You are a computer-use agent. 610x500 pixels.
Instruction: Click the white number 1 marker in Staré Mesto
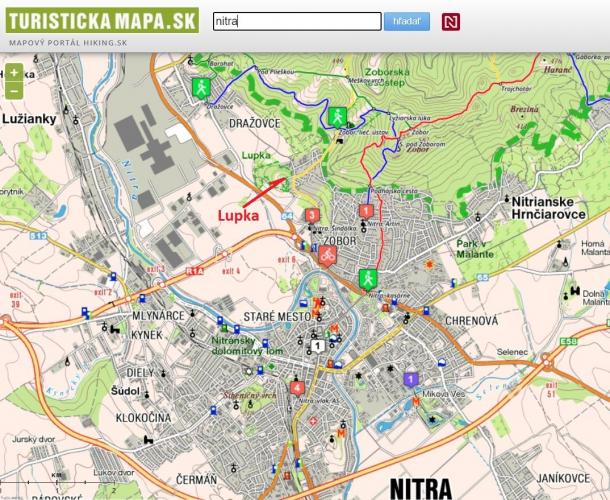point(317,346)
